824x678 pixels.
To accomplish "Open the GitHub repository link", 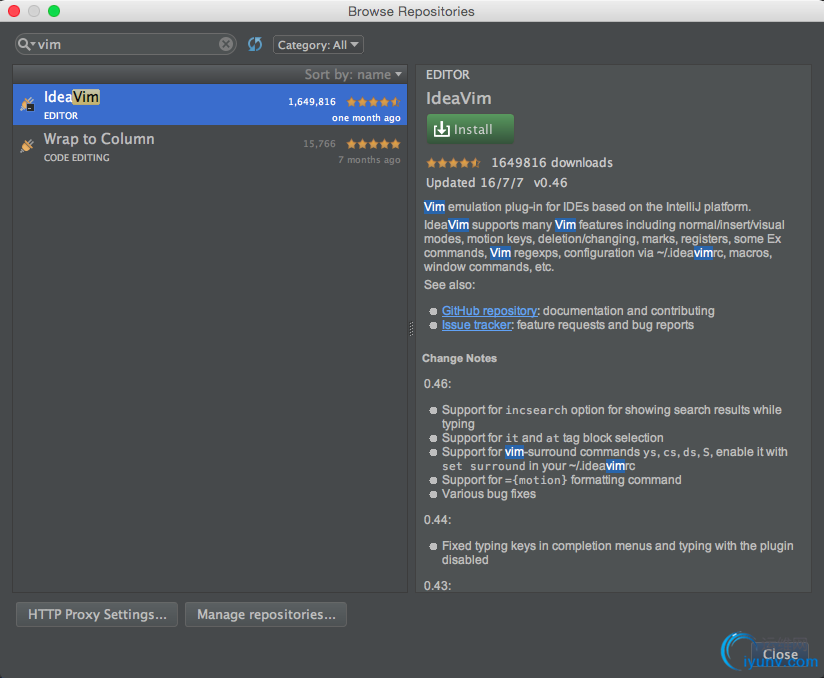I will coord(489,311).
